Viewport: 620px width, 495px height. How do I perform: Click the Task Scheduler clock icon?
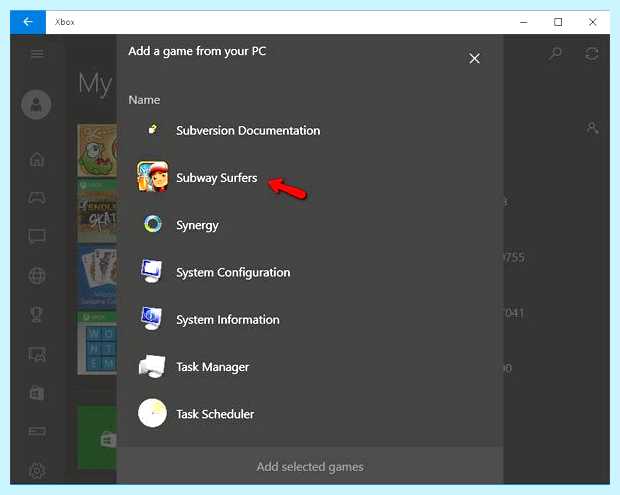tap(153, 413)
